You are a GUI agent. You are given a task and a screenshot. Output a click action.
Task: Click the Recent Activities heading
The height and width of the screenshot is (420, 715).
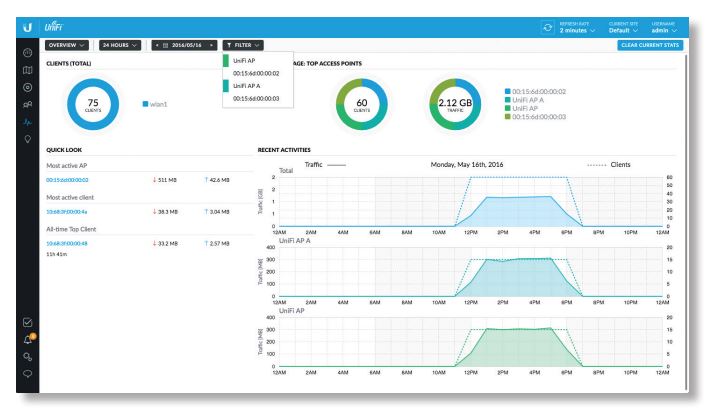284,150
